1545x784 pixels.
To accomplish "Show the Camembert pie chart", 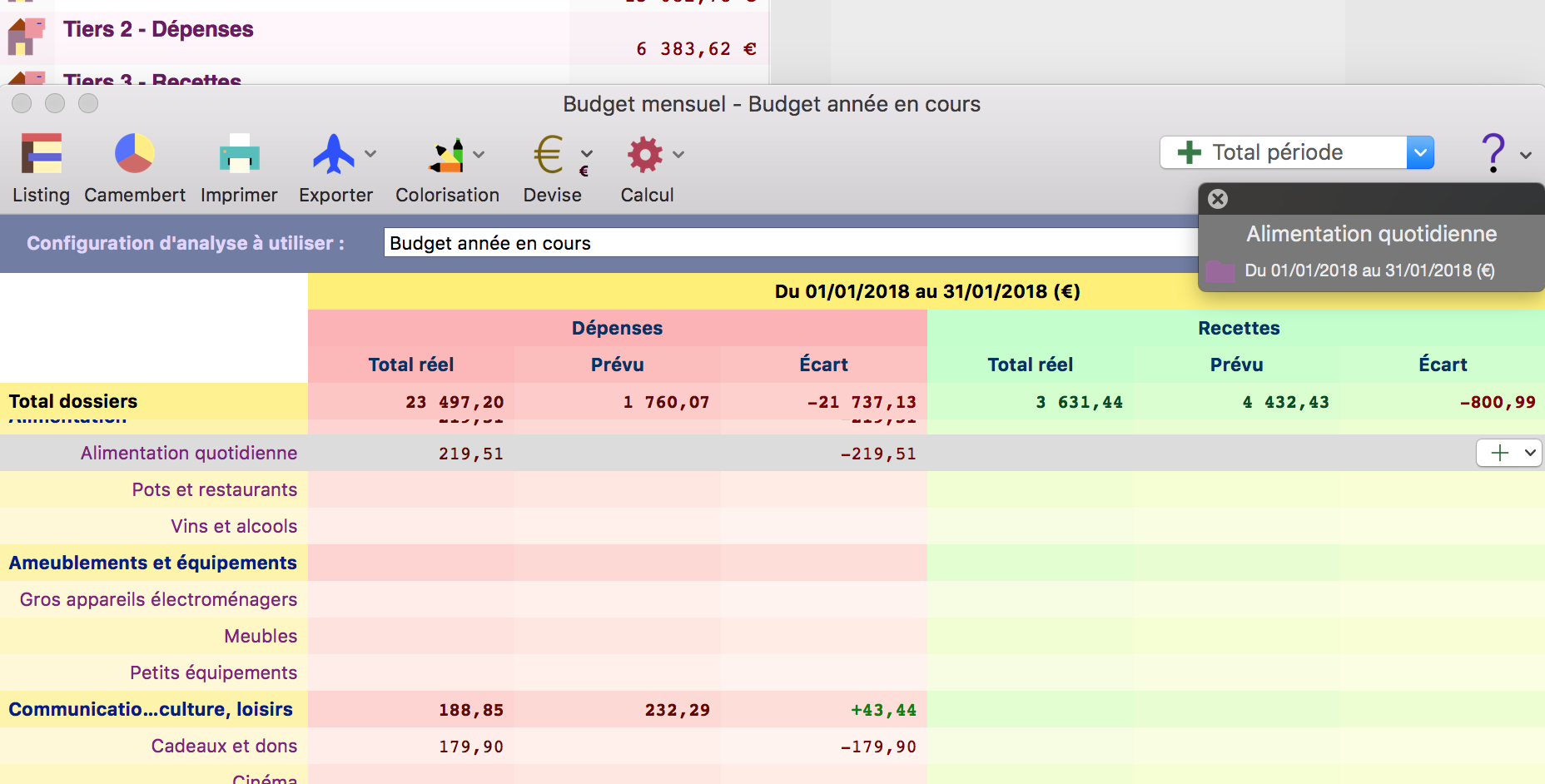I will click(134, 154).
